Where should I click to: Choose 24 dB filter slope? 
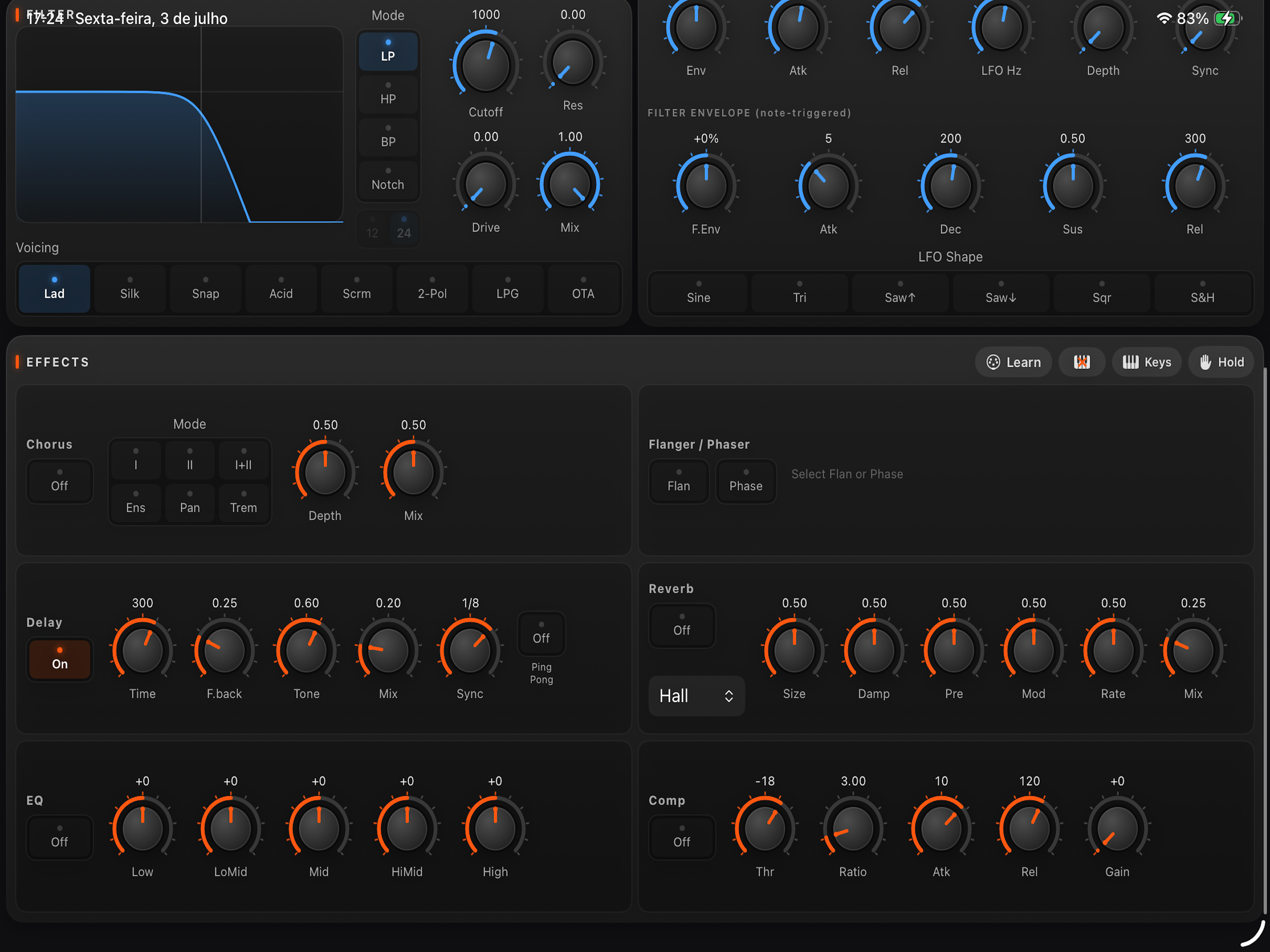point(404,229)
